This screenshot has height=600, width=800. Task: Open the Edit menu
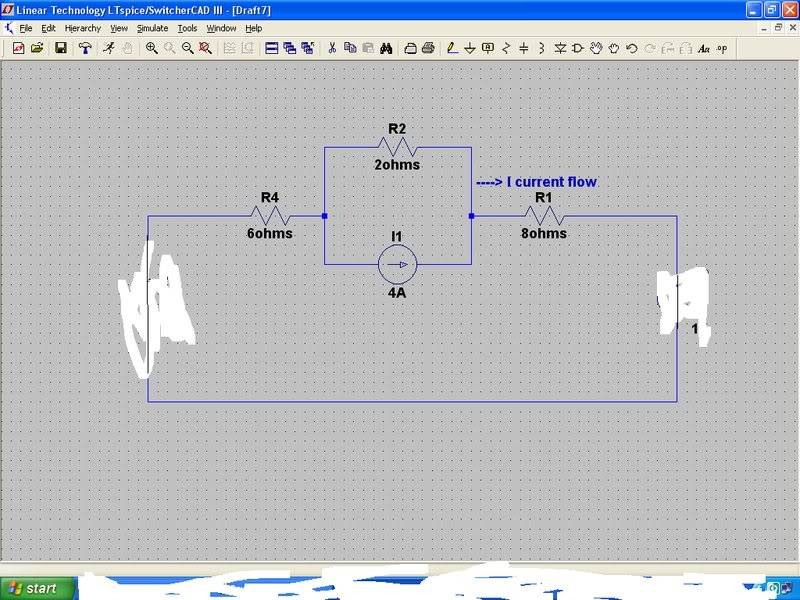[x=48, y=29]
